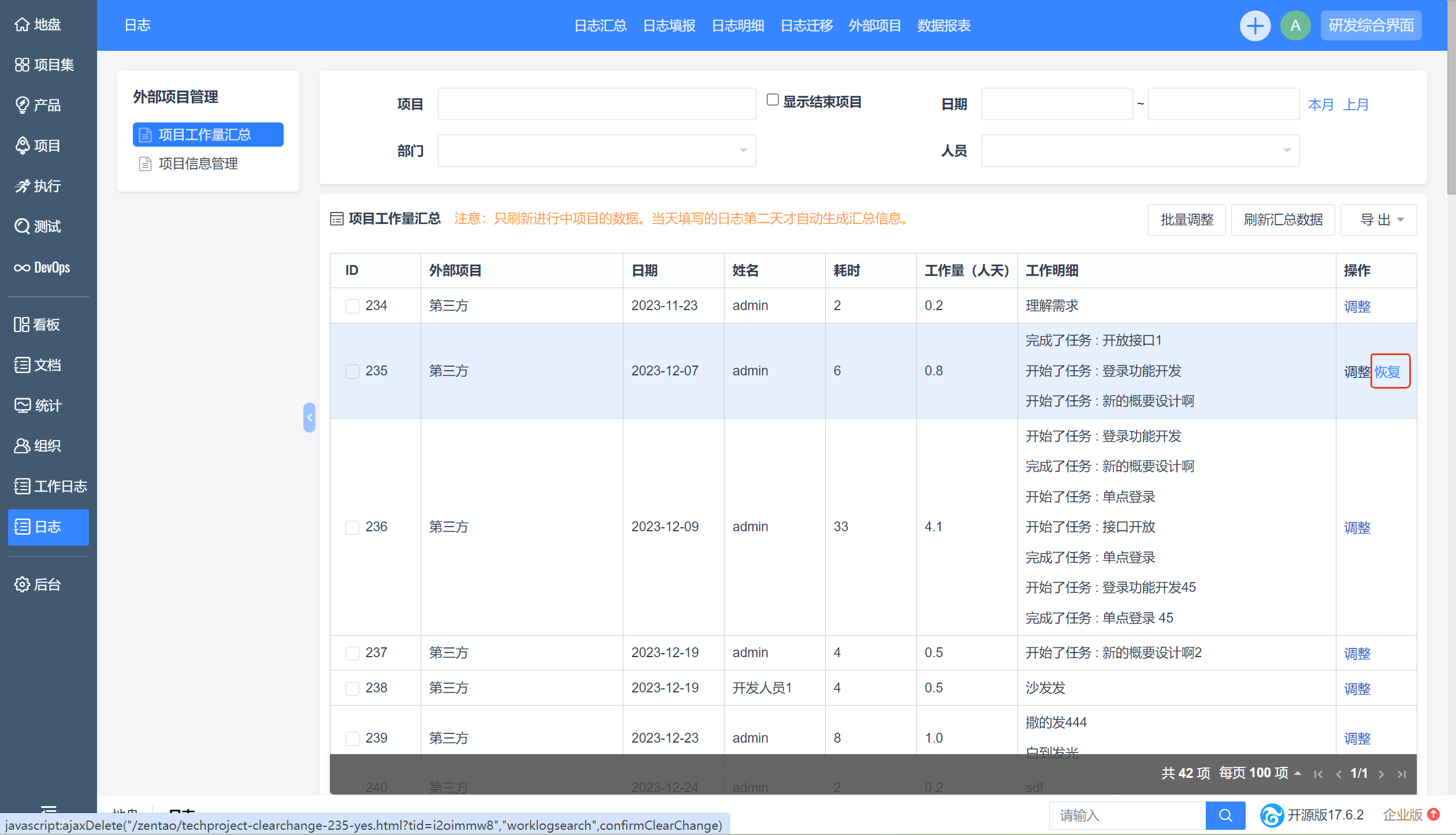Click 调整 link in row 238
Image resolution: width=1456 pixels, height=835 pixels.
1357,688
